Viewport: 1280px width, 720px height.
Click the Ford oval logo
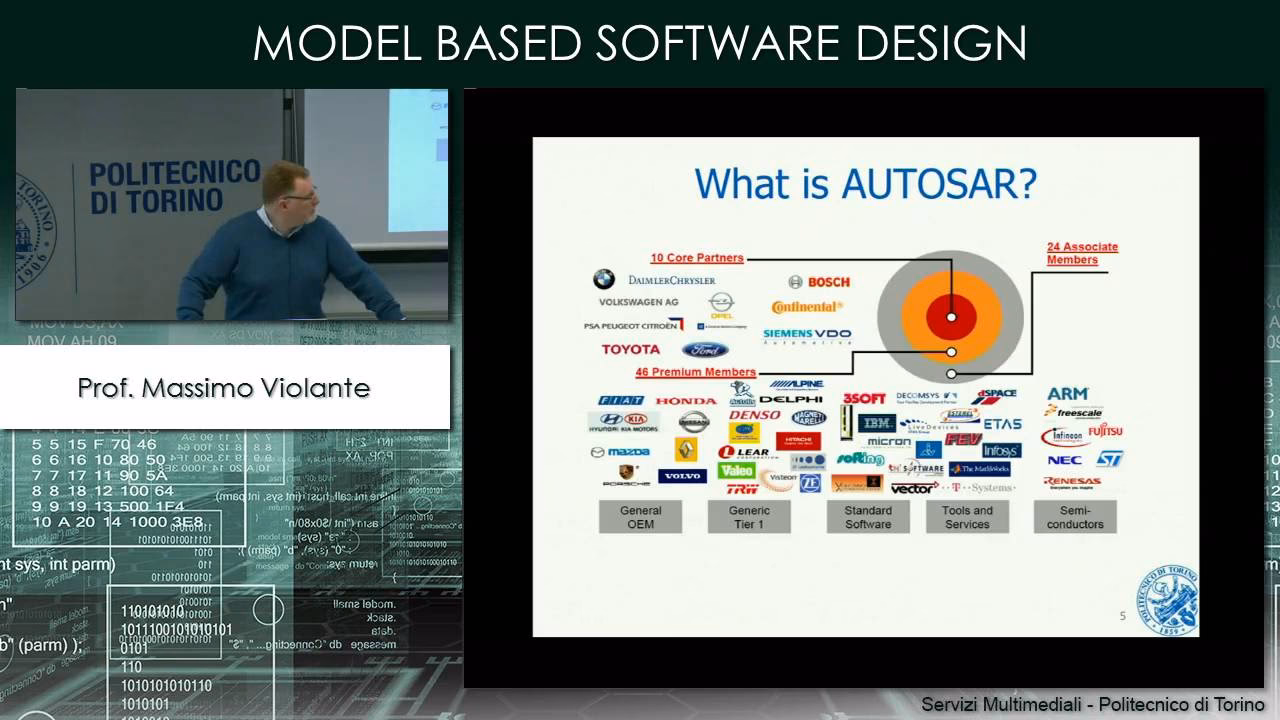pos(703,349)
